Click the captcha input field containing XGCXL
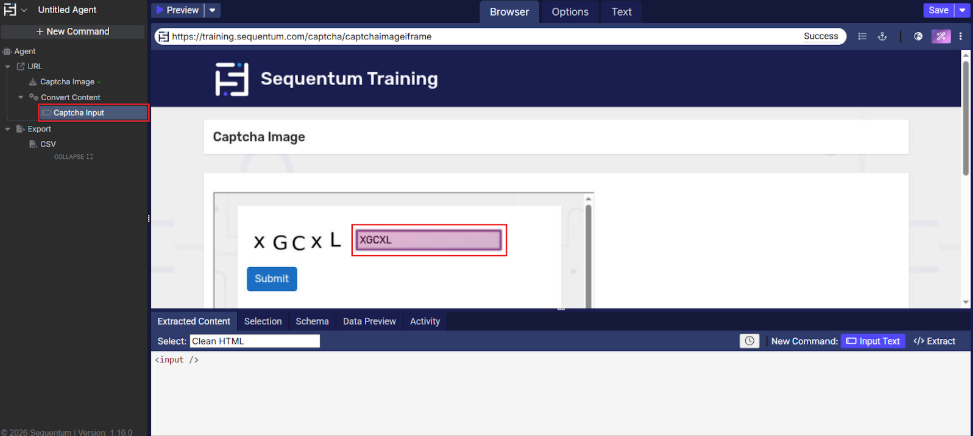The image size is (973, 436). [x=429, y=240]
